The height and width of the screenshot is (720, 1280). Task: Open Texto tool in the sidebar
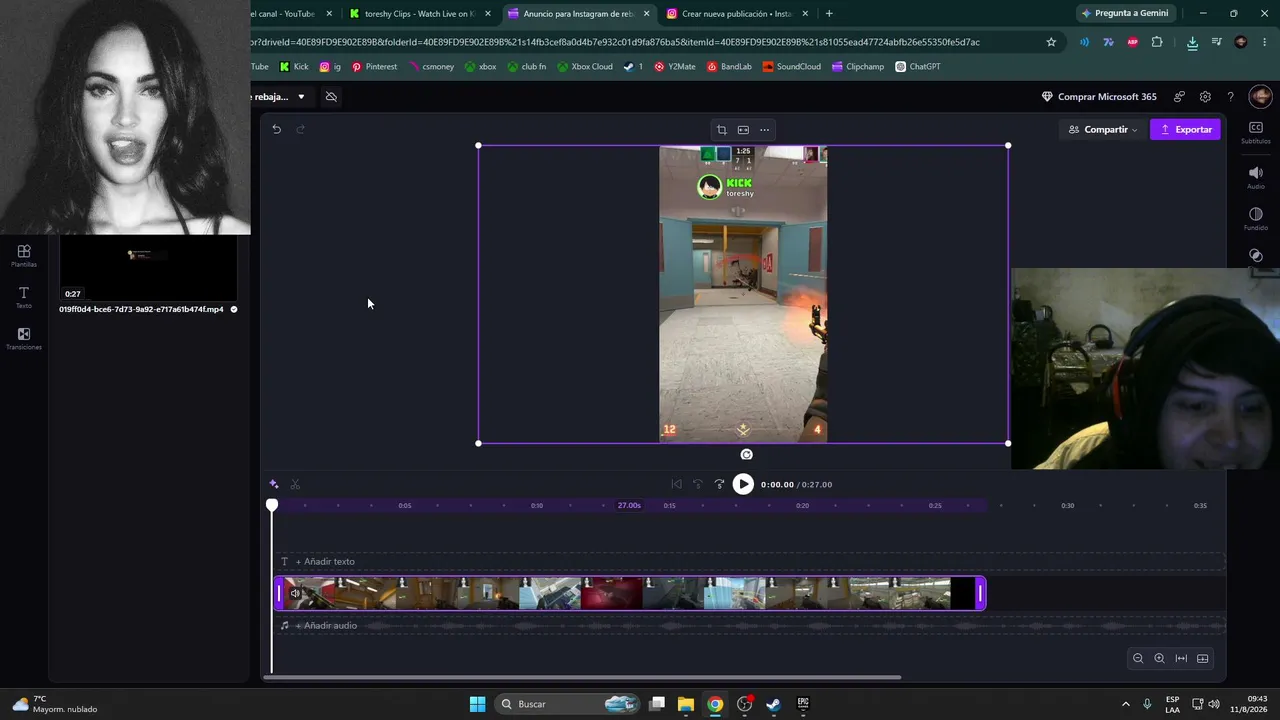tap(24, 297)
